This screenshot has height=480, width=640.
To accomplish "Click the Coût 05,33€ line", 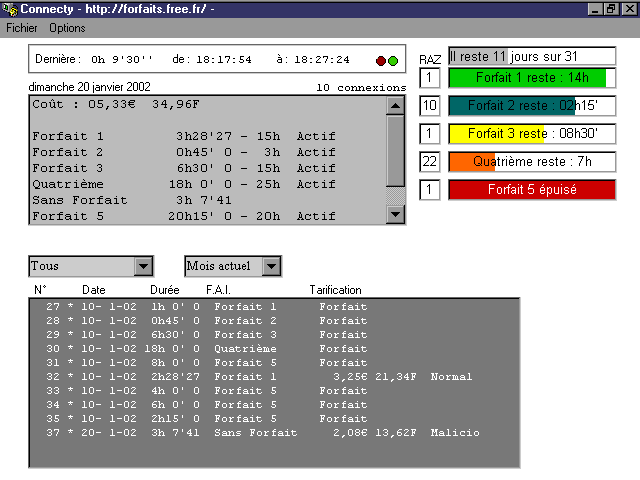I will click(x=116, y=104).
